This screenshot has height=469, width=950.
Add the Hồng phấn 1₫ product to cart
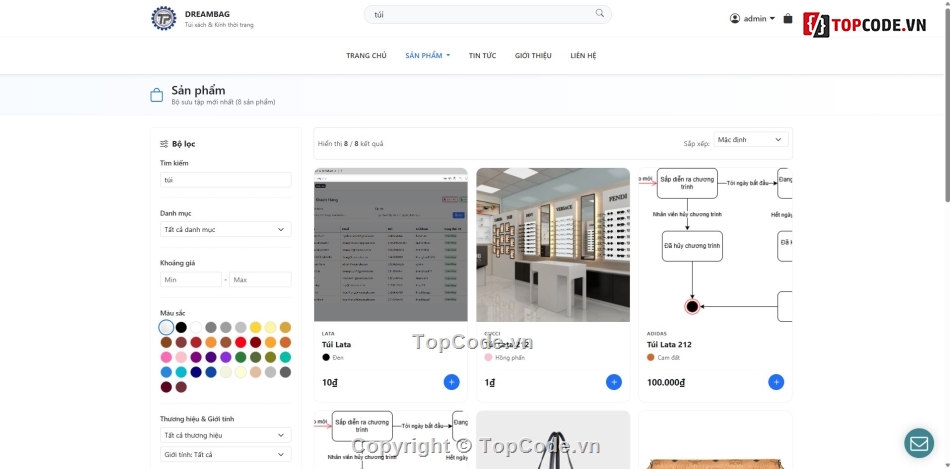(x=614, y=382)
